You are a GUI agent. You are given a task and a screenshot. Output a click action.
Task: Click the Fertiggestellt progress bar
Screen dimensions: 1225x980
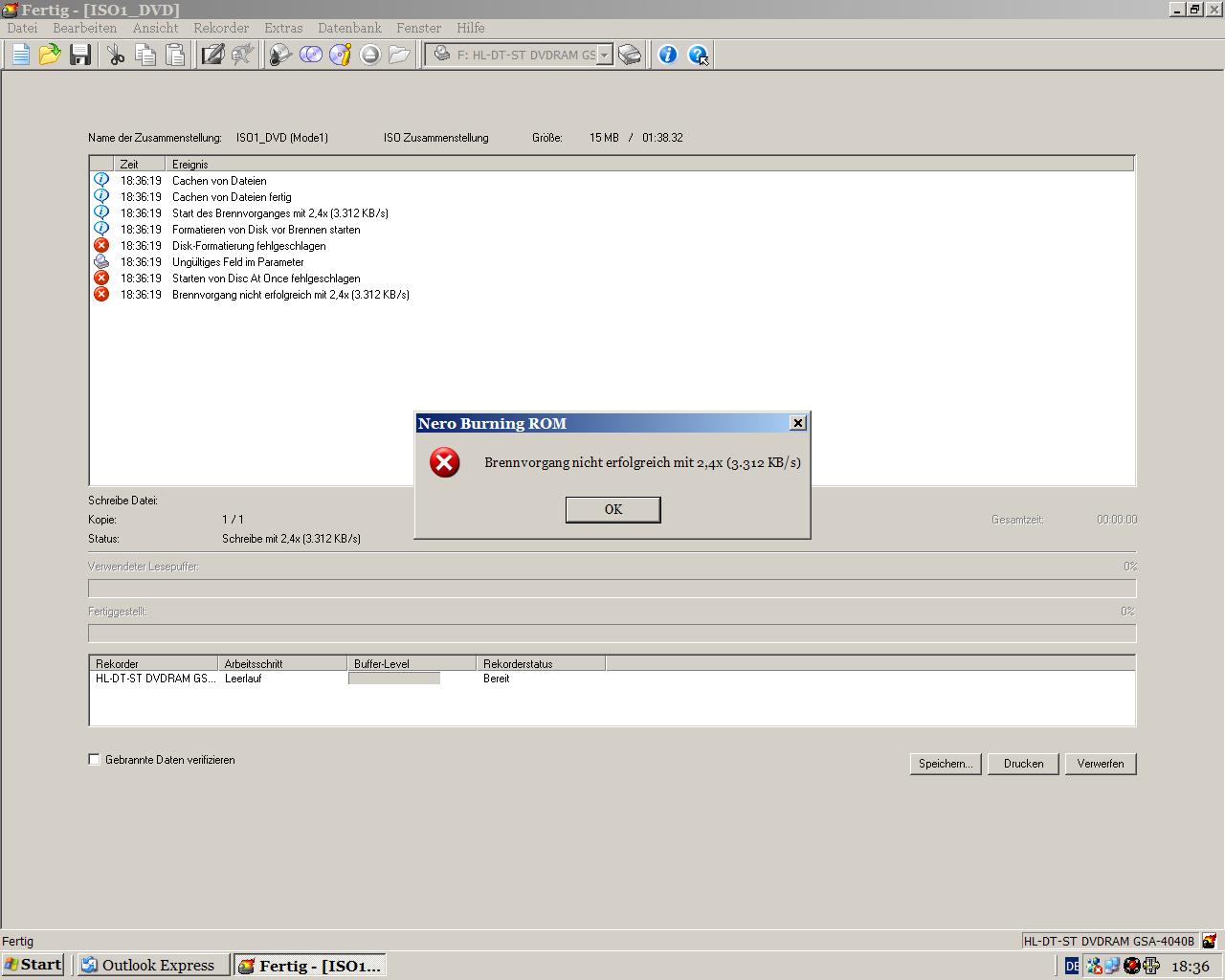pyautogui.click(x=612, y=634)
